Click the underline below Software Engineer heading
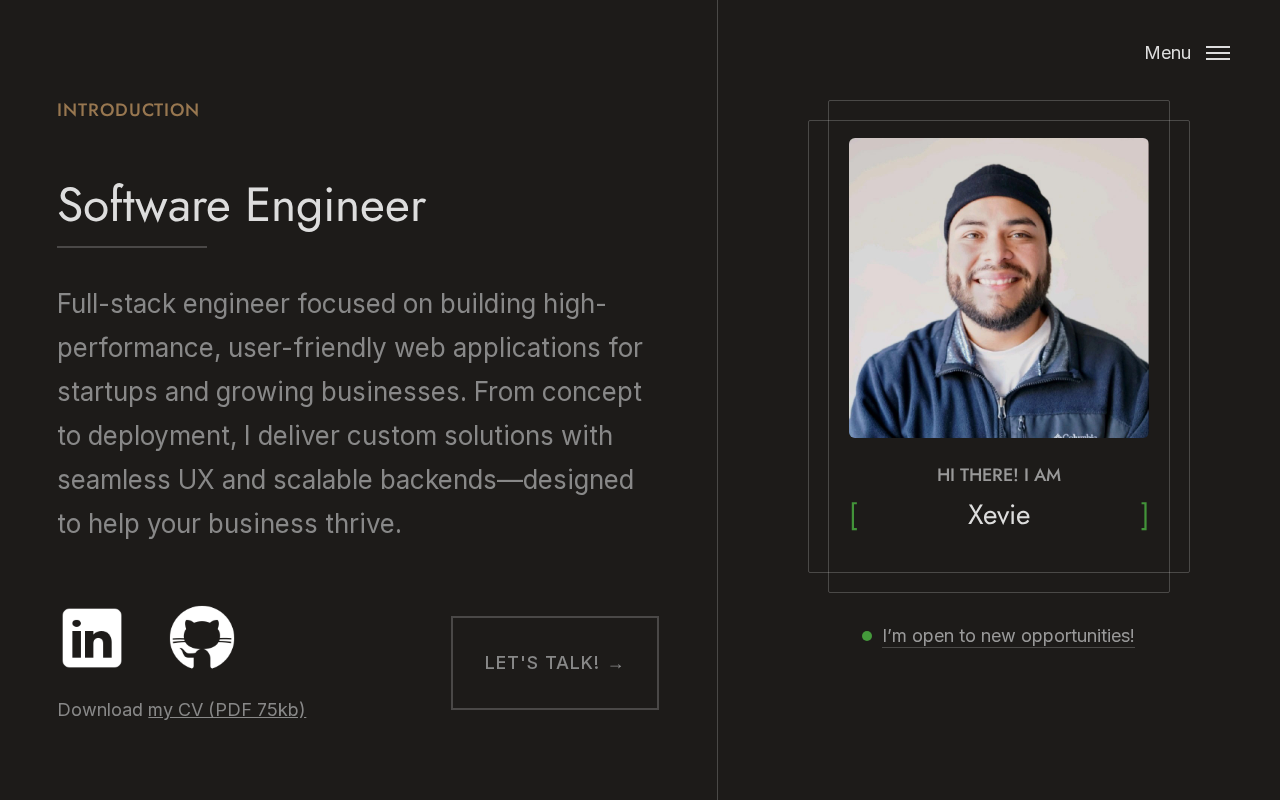Screen dimensions: 1280x800 132,246
